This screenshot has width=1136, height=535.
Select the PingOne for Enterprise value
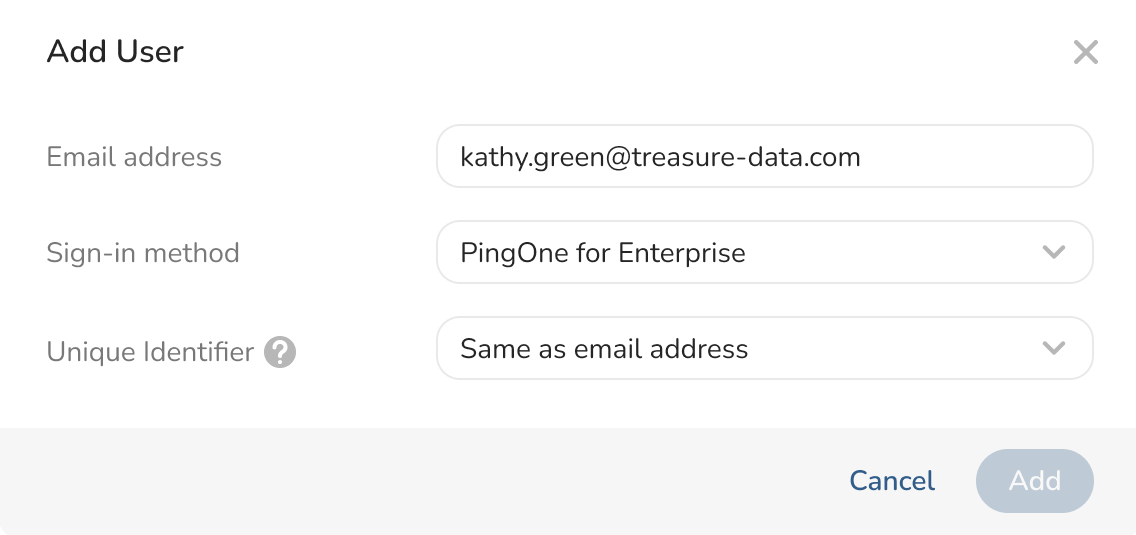point(602,252)
